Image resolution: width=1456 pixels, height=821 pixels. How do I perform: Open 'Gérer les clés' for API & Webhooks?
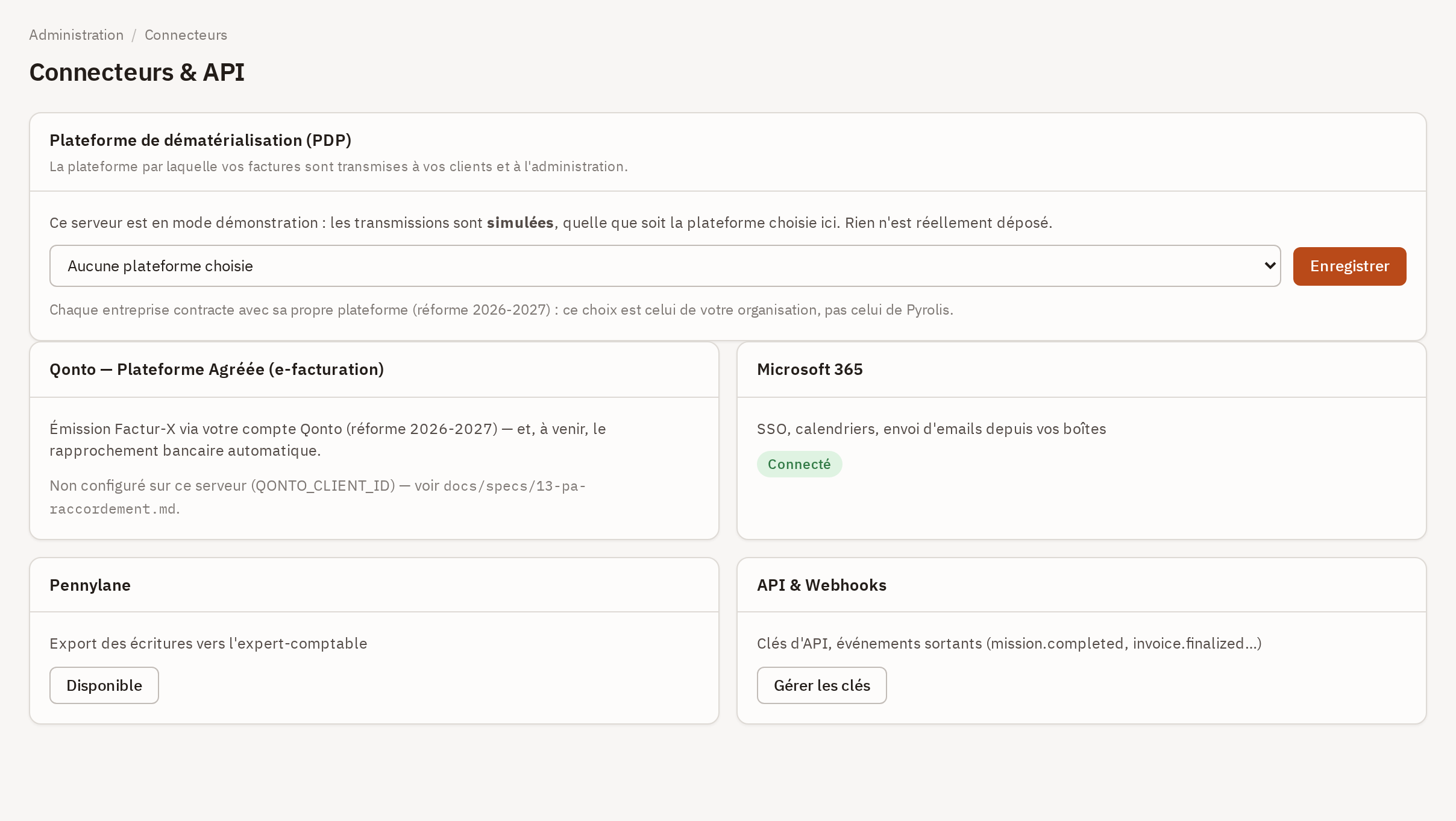[821, 685]
